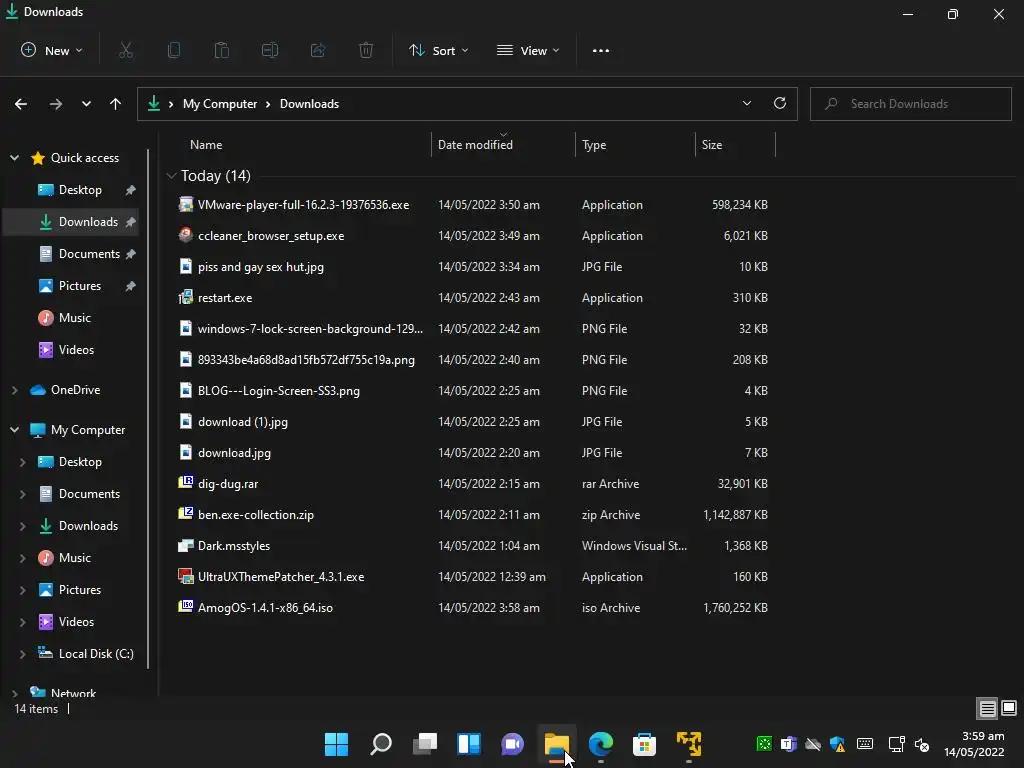Open taskbar Search magnifier
The height and width of the screenshot is (768, 1024).
pos(381,744)
